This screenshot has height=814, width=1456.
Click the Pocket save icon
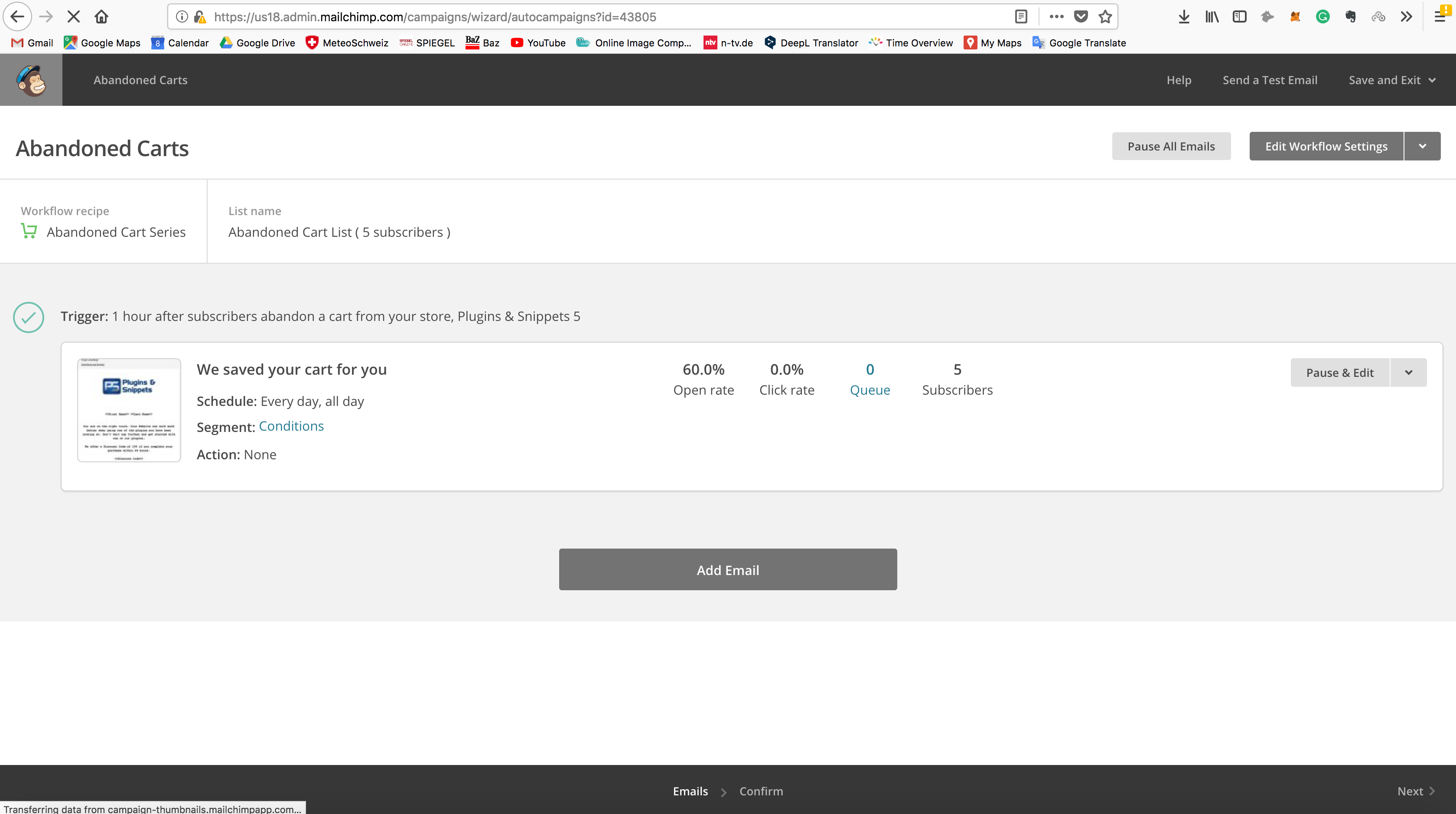click(1081, 17)
